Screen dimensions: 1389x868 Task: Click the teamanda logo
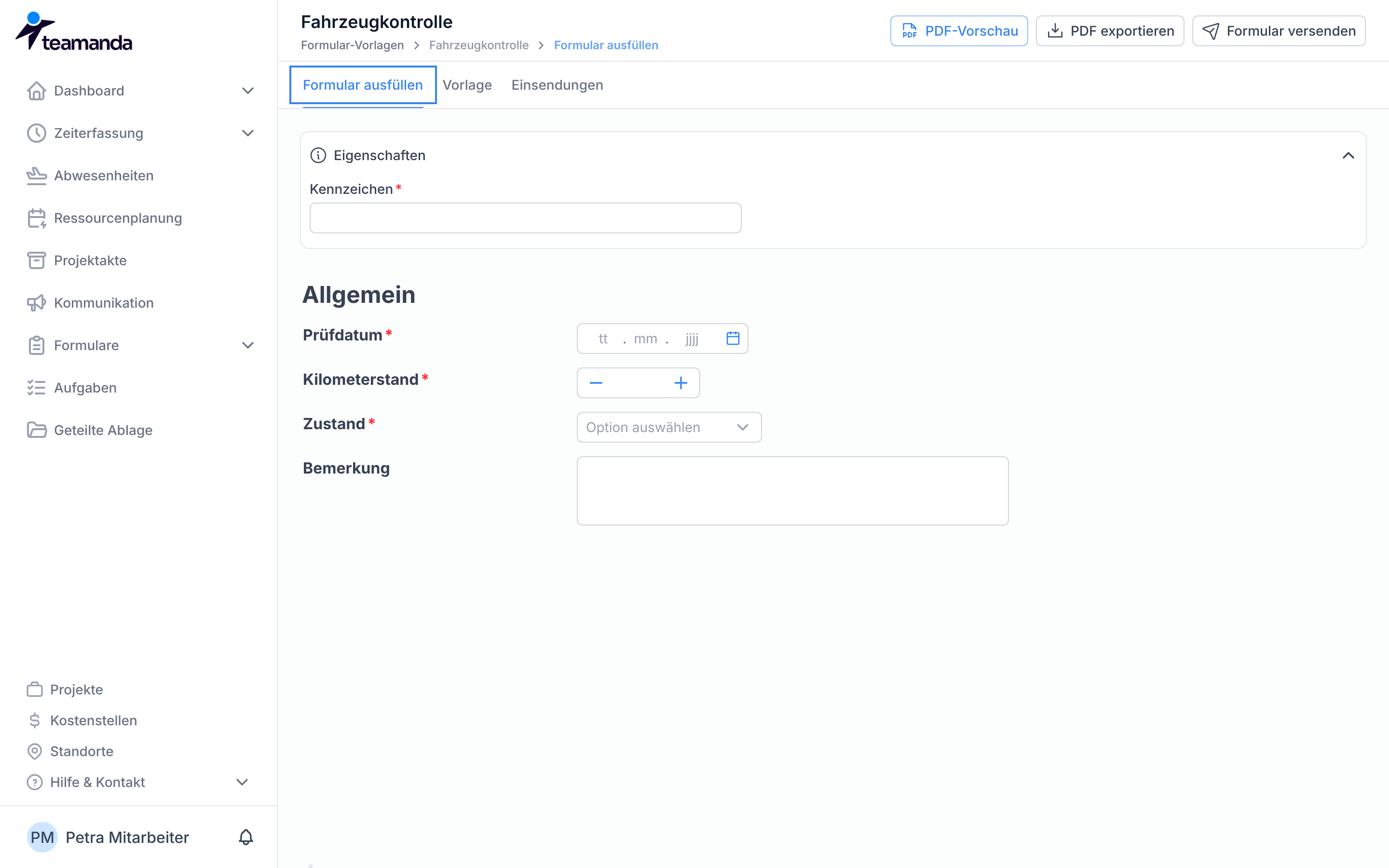[x=73, y=31]
